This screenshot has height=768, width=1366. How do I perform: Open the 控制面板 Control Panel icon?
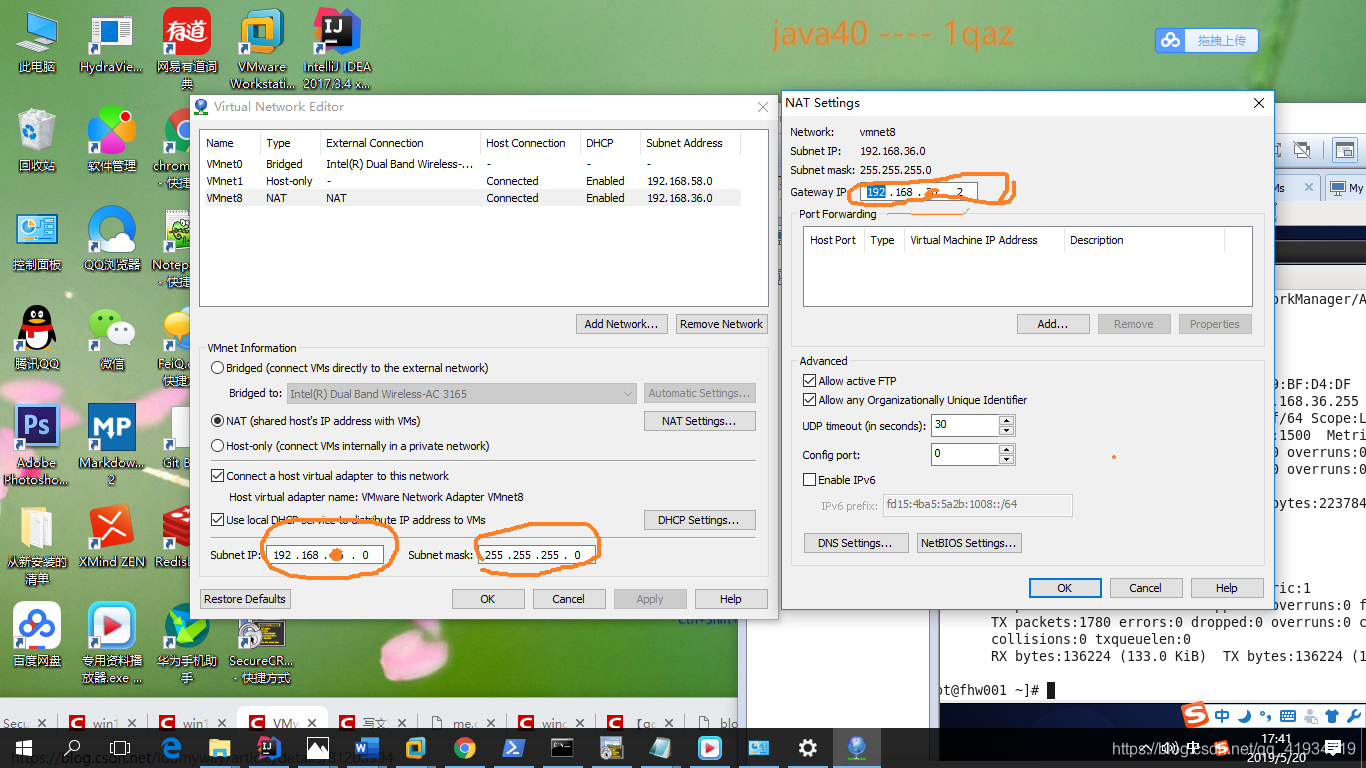pos(37,240)
